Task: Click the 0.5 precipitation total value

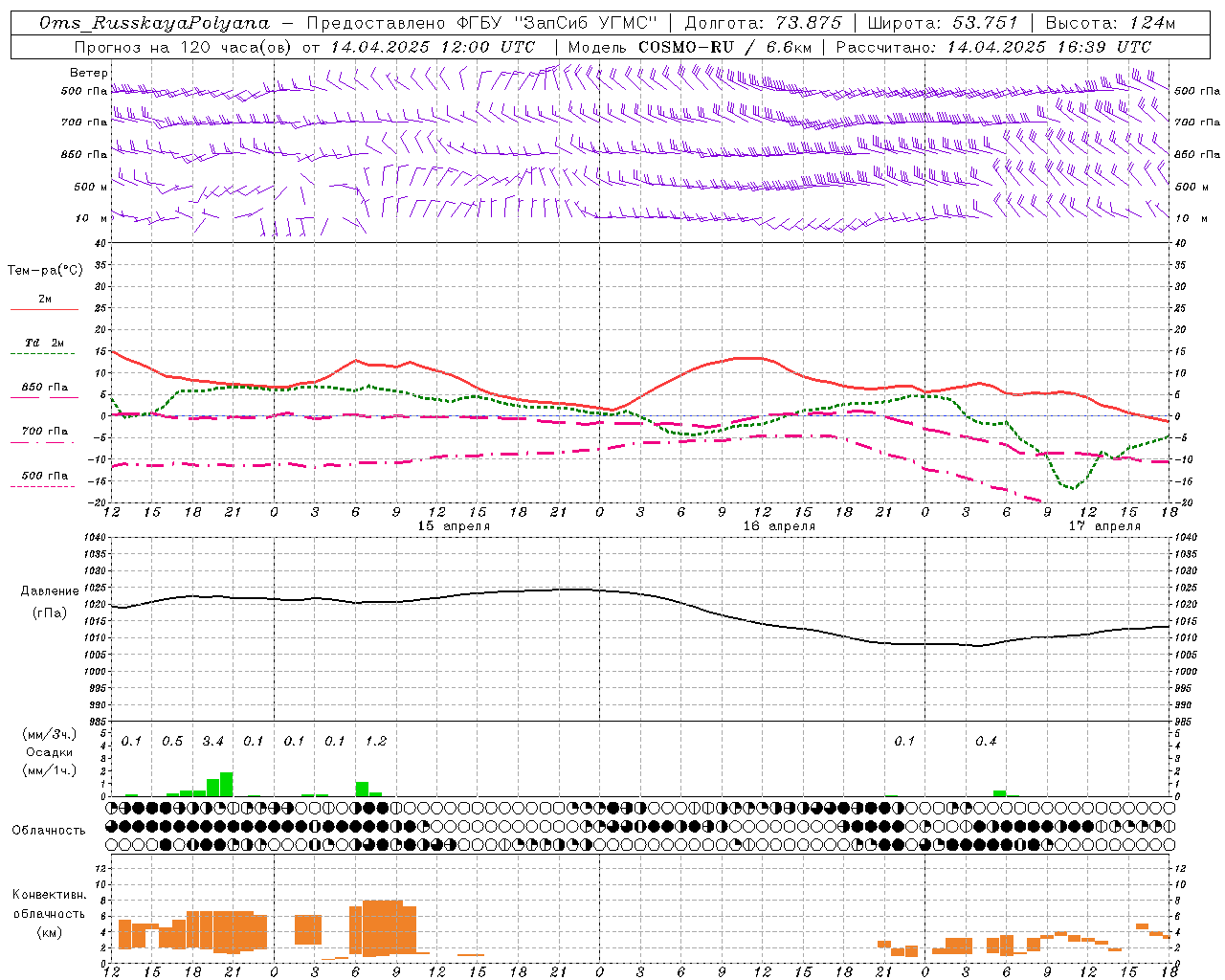Action: click(x=172, y=742)
